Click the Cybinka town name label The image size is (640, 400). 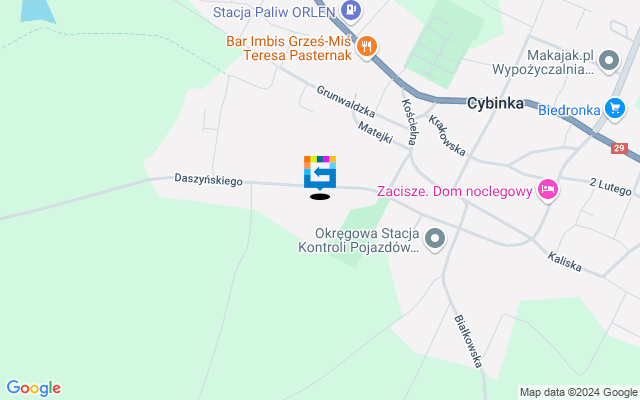[496, 103]
